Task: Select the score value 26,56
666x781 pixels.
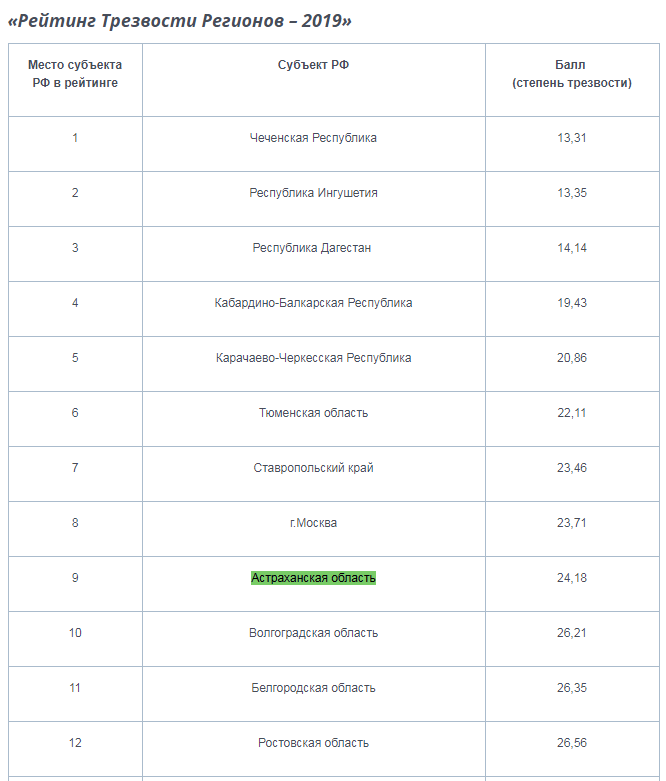Action: pyautogui.click(x=572, y=743)
